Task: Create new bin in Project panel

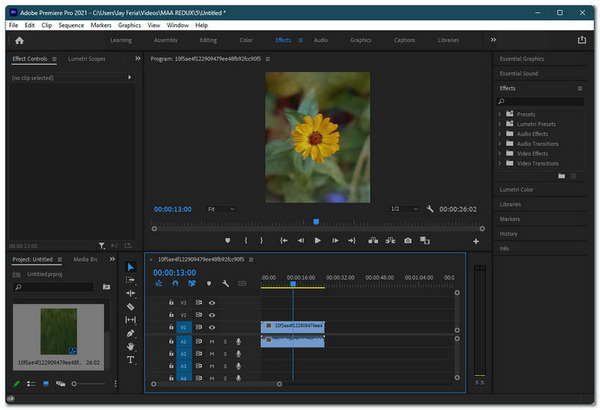Action: (x=106, y=287)
